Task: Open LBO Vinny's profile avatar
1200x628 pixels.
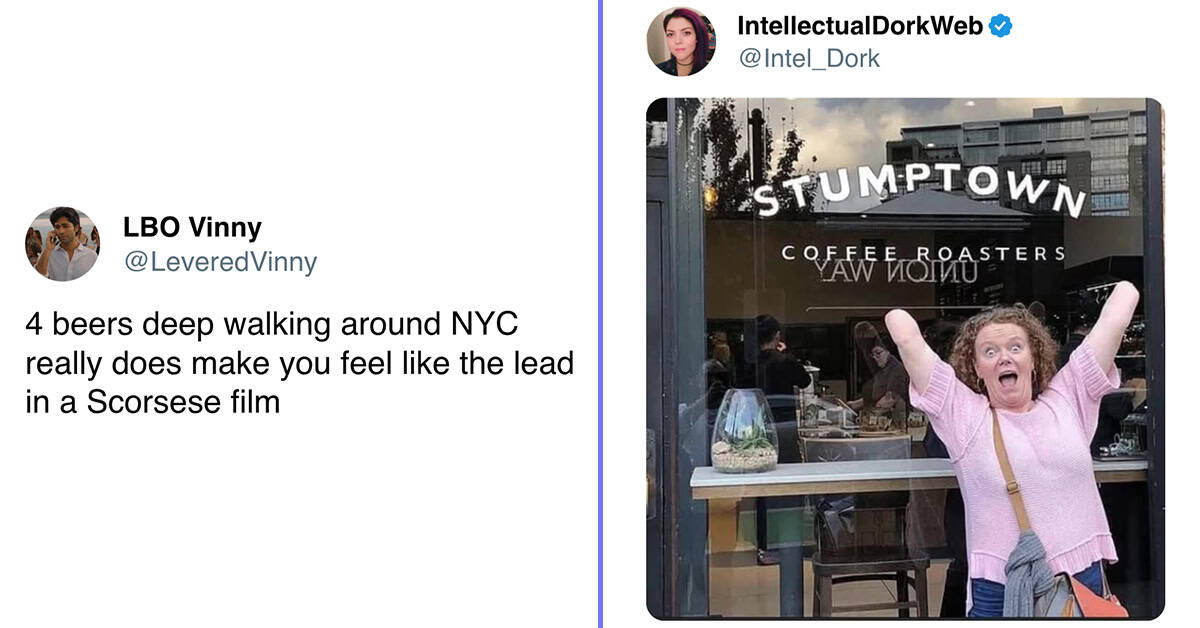Action: 62,243
